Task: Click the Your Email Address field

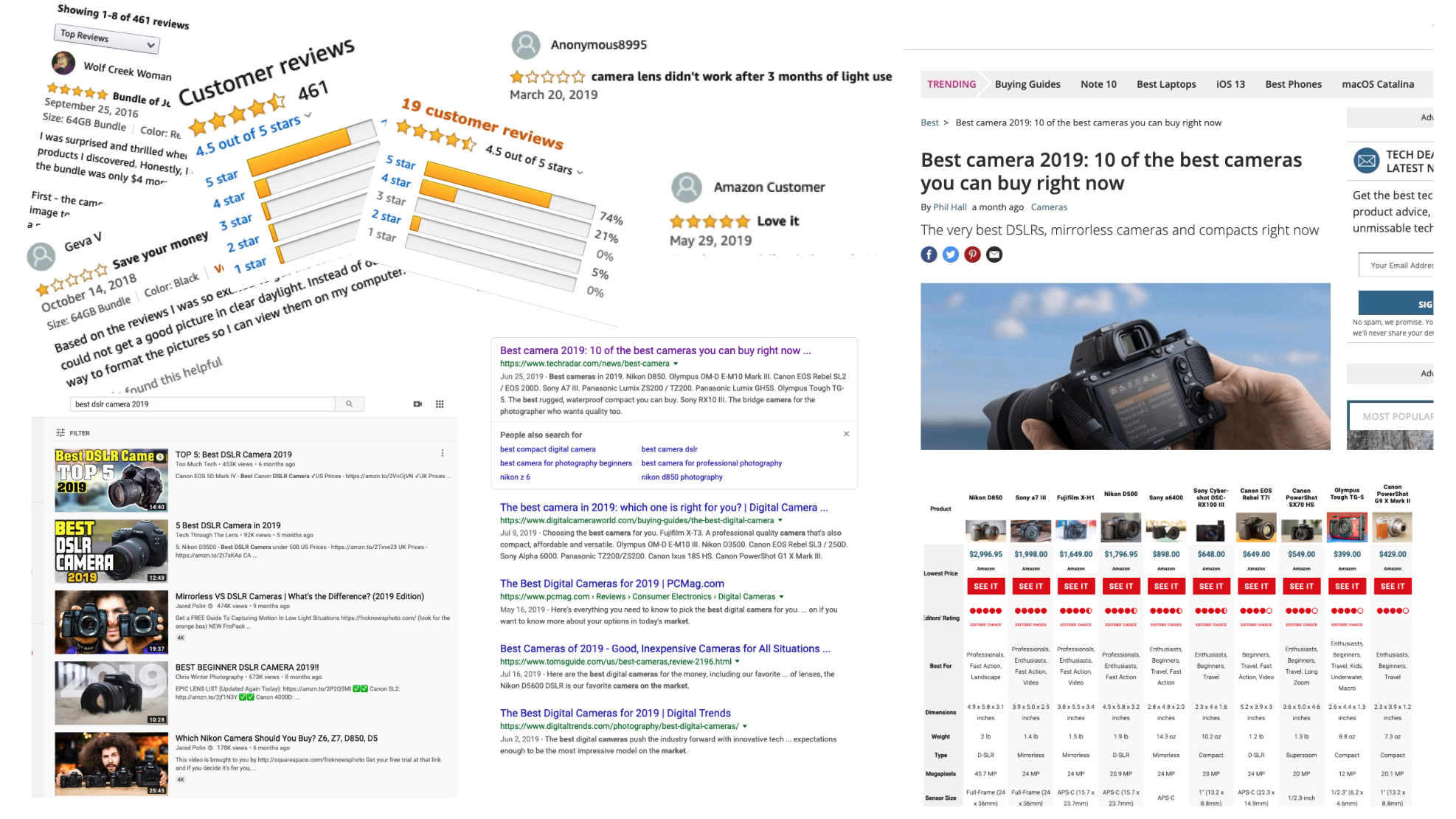Action: 1396,266
